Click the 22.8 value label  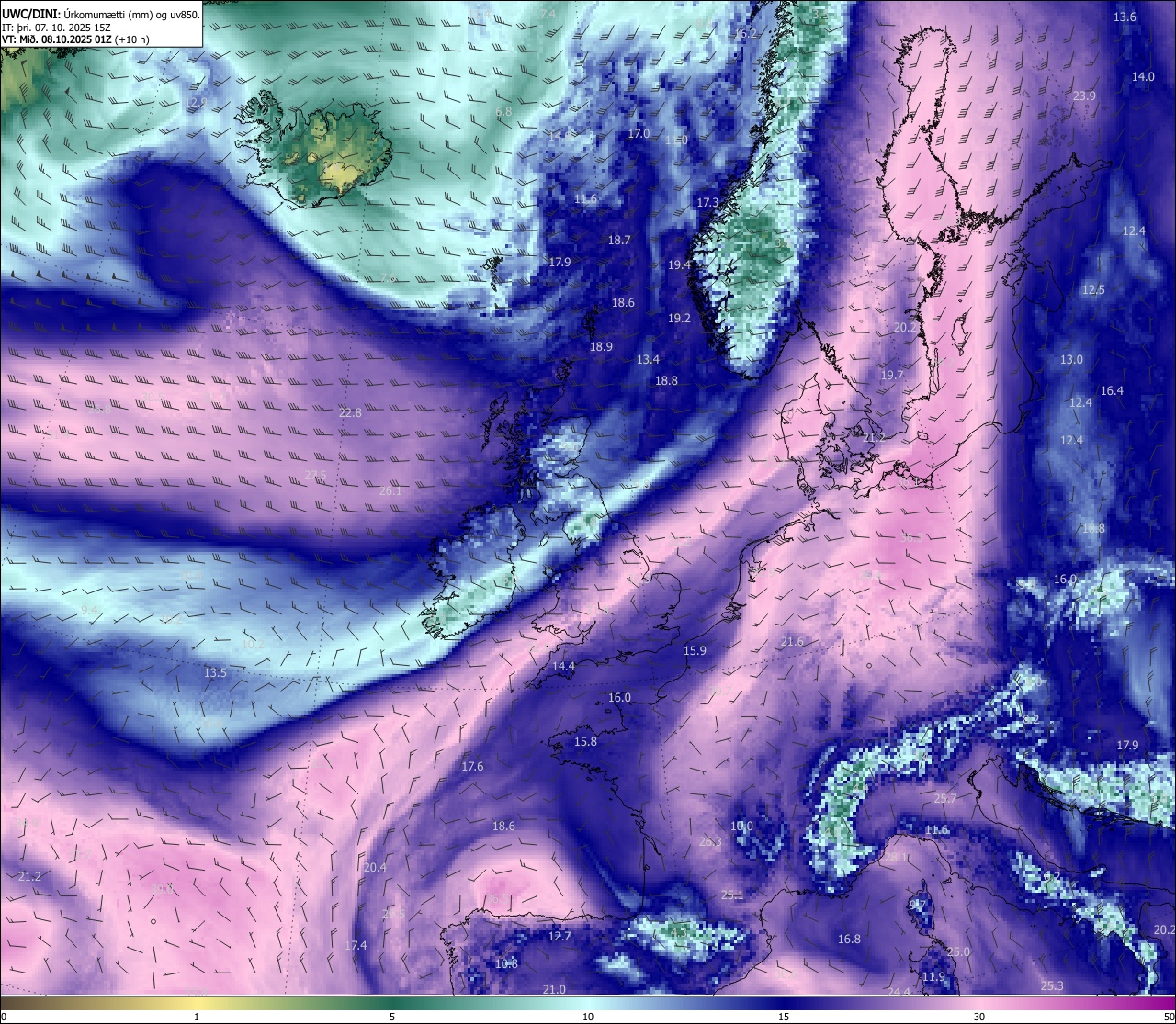[x=350, y=412]
